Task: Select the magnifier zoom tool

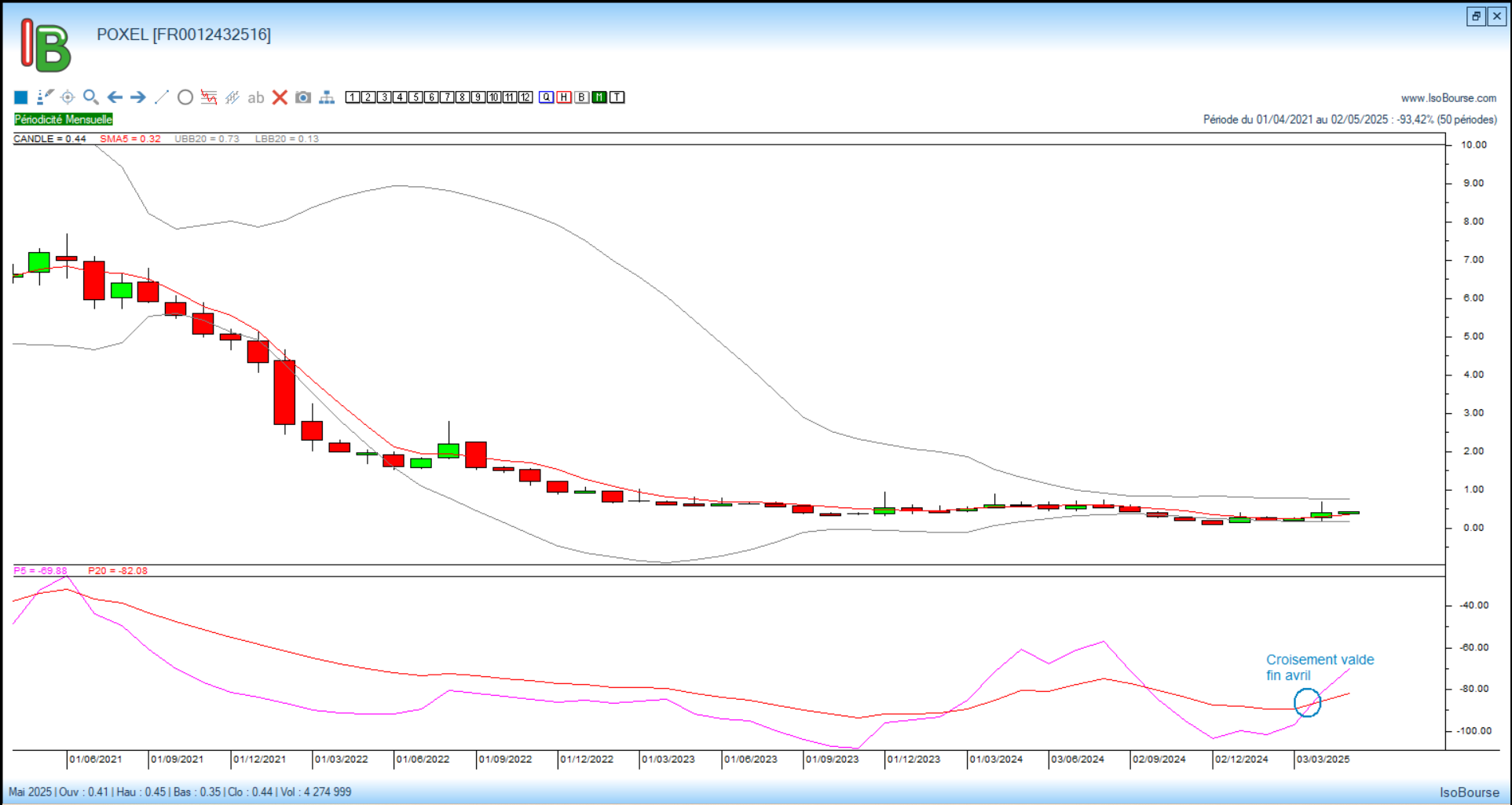Action: point(91,97)
